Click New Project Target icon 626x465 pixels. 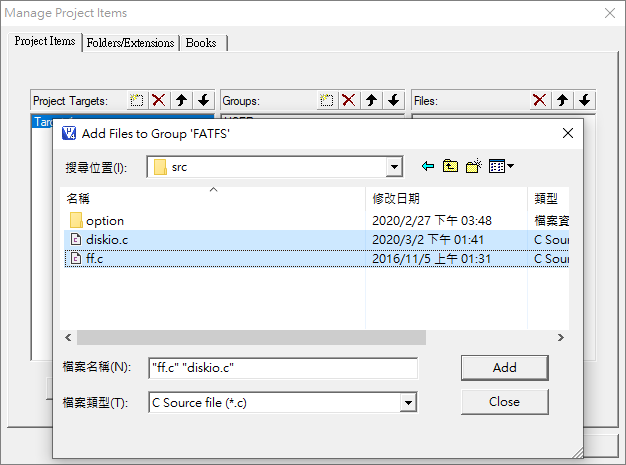[x=137, y=100]
